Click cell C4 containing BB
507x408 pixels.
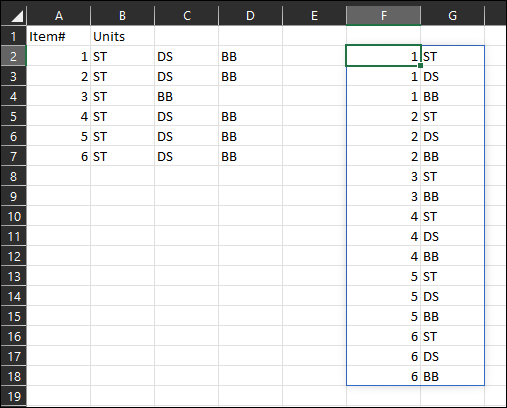point(186,96)
